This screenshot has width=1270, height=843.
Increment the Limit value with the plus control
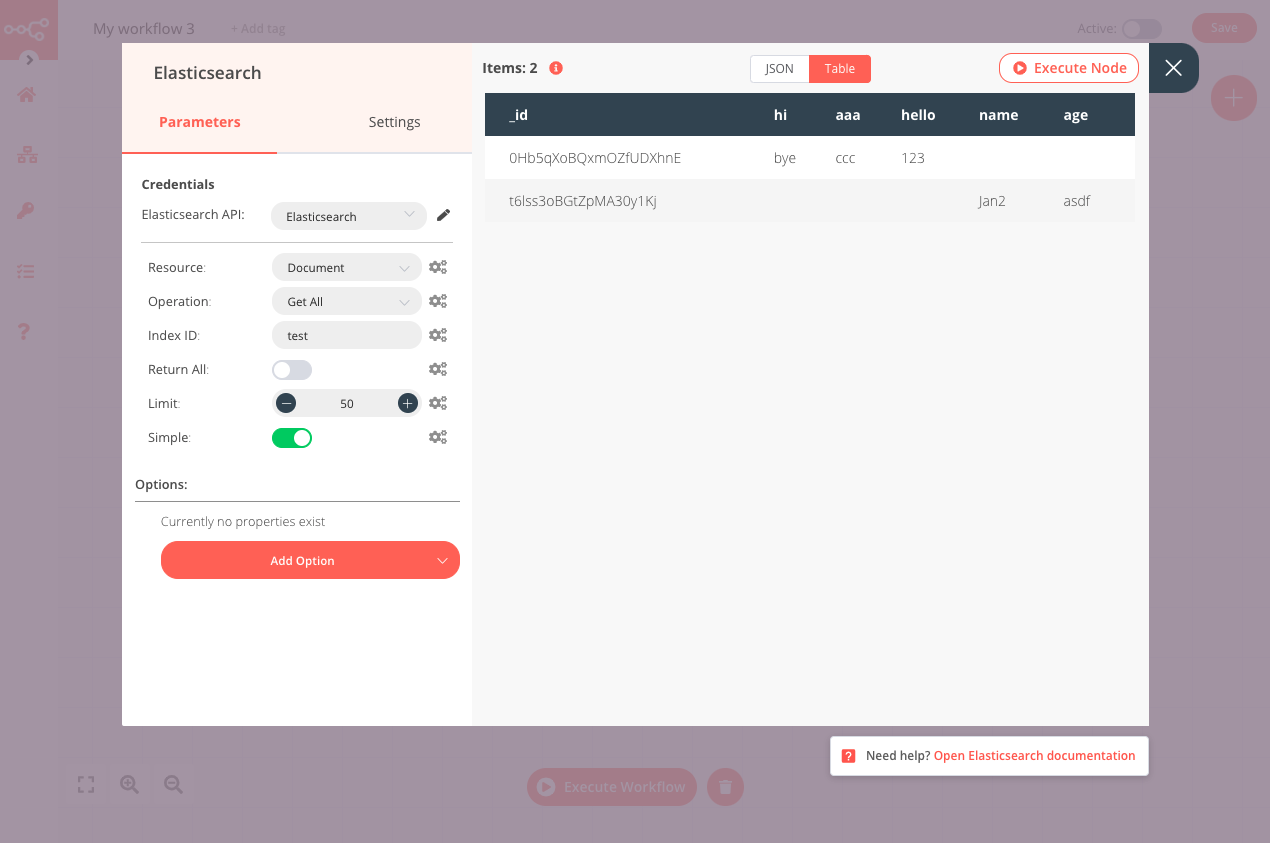click(x=407, y=403)
